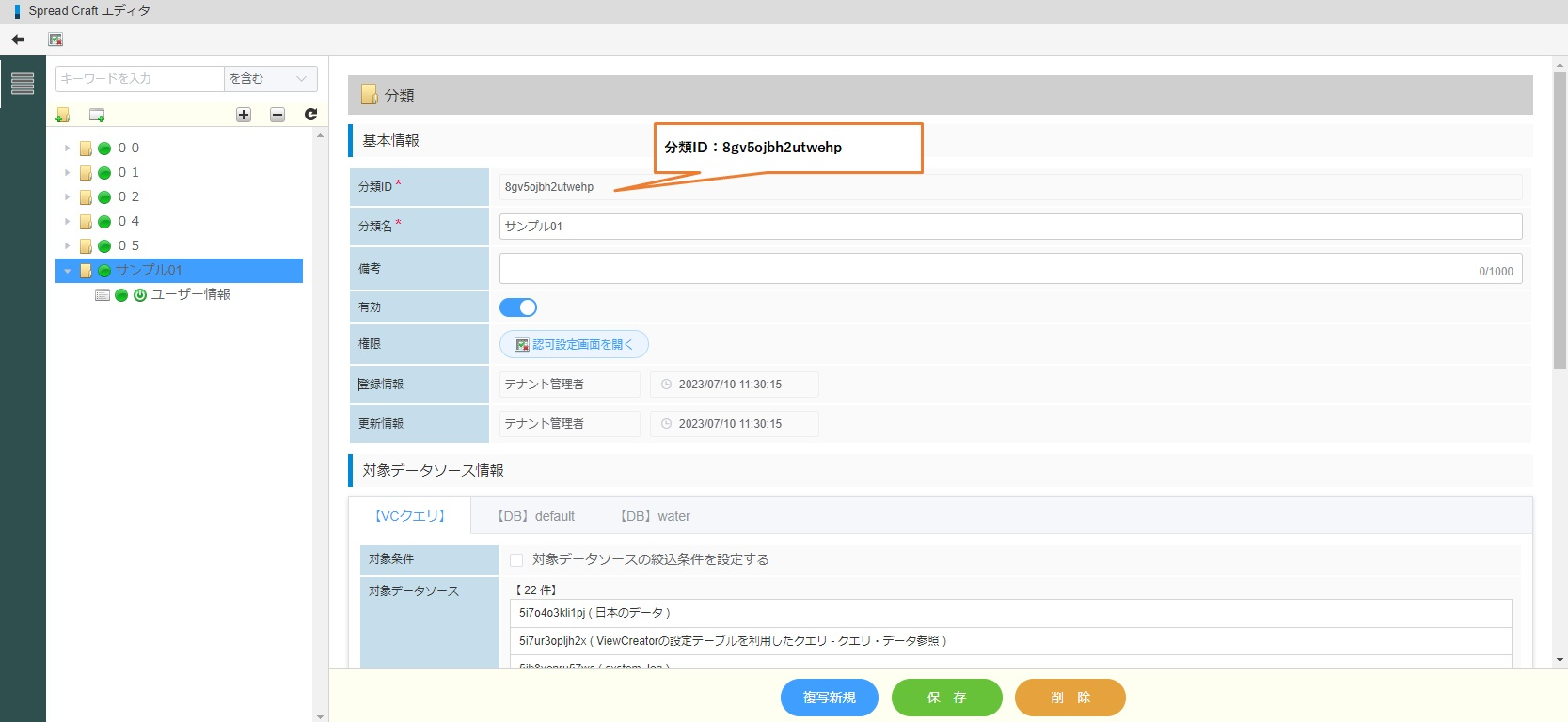Select ユーザー情報 in the tree

190,295
